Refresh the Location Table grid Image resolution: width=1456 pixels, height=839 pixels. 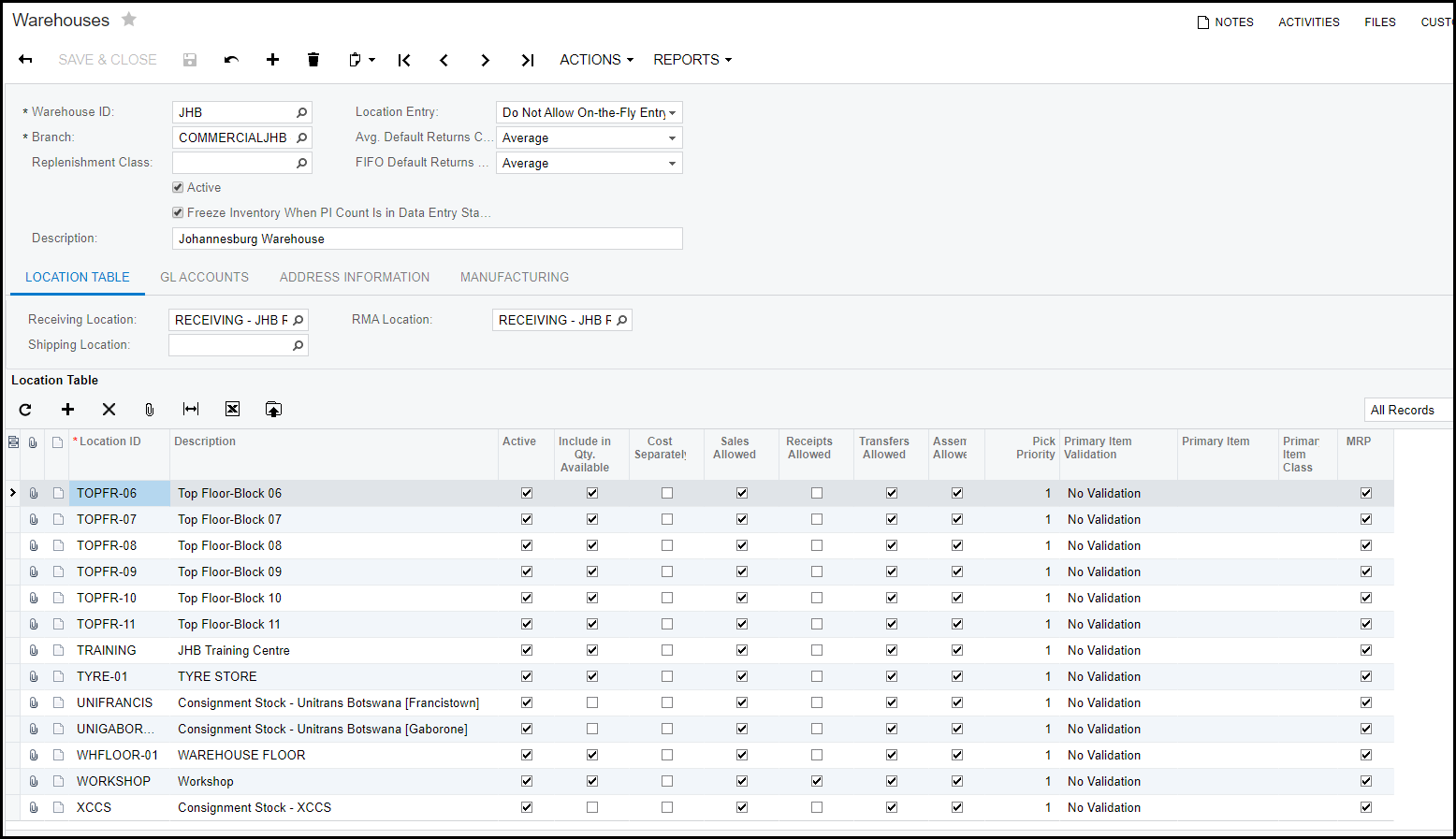[x=25, y=410]
